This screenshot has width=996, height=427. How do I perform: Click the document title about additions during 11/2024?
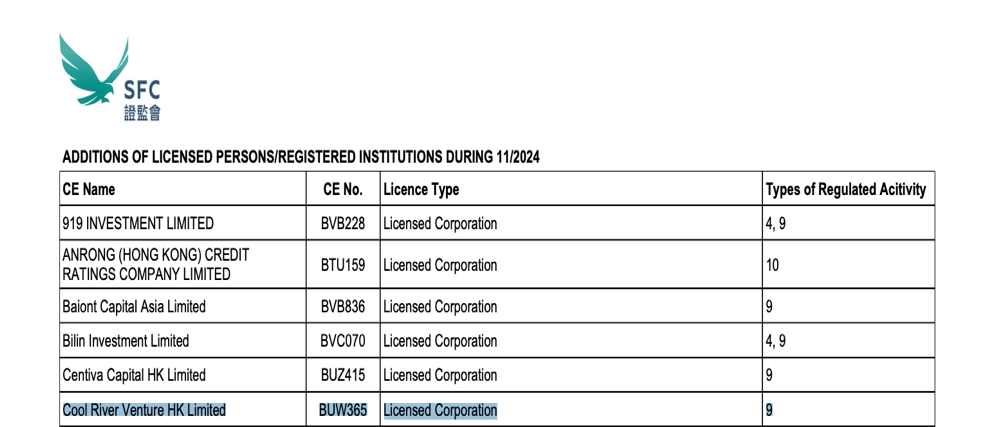(301, 158)
